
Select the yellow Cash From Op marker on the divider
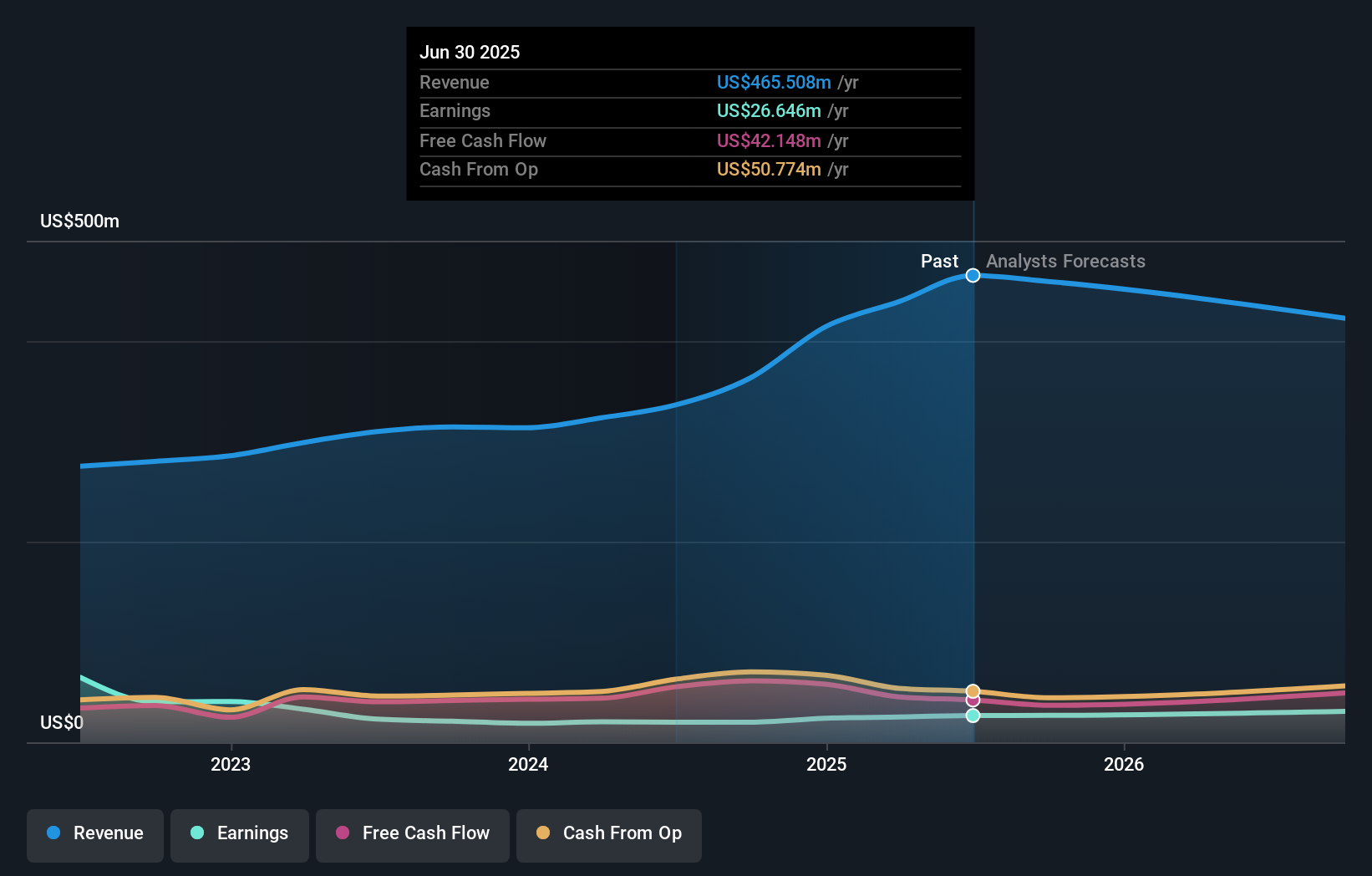pyautogui.click(x=972, y=690)
